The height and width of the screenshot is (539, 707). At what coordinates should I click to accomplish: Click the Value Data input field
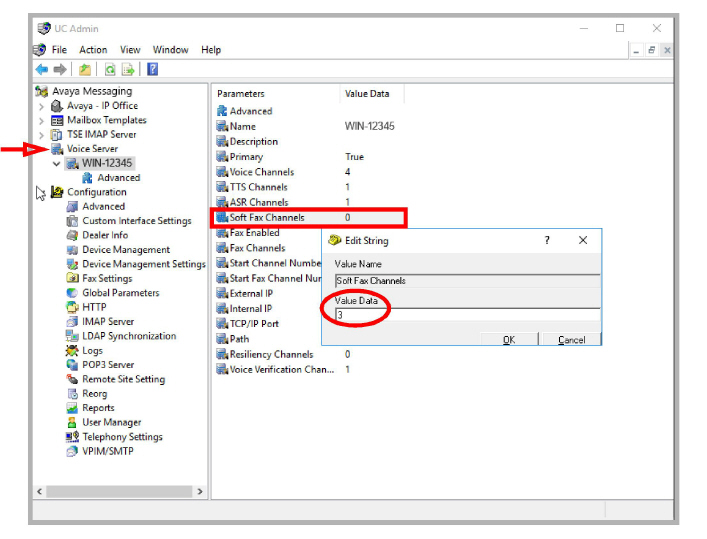pos(468,315)
